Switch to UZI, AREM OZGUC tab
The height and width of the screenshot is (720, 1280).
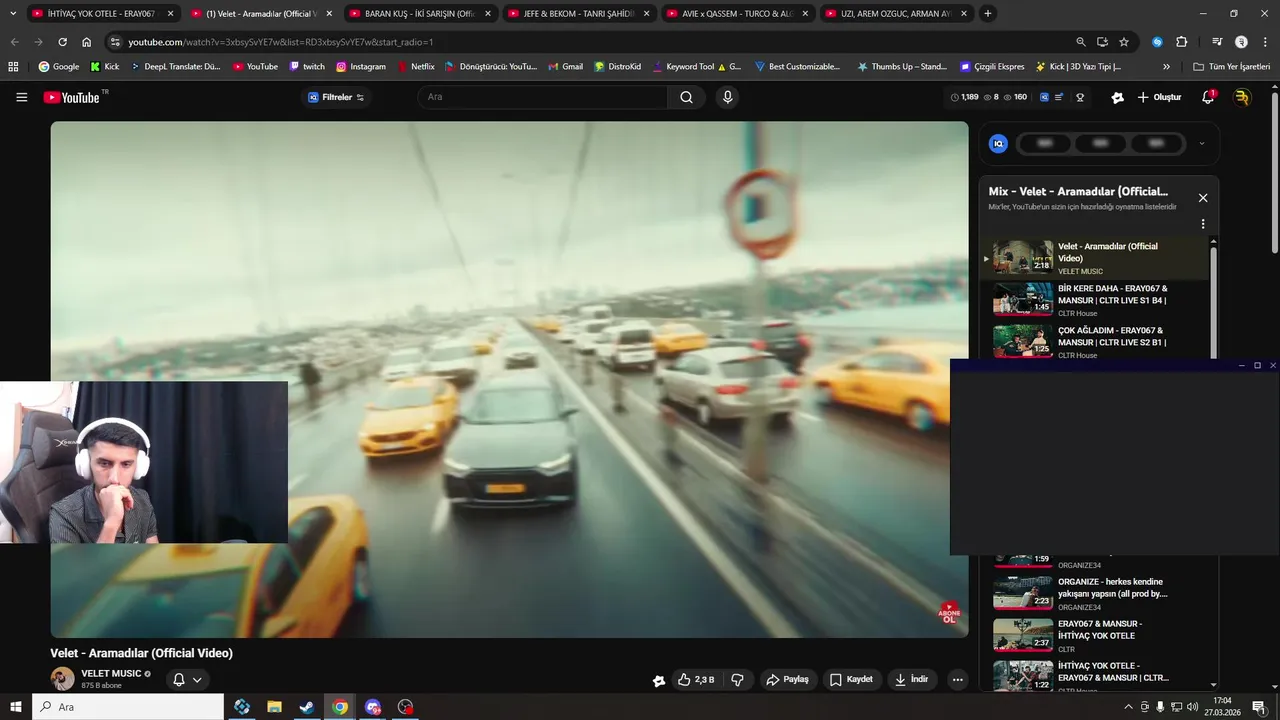(x=895, y=14)
